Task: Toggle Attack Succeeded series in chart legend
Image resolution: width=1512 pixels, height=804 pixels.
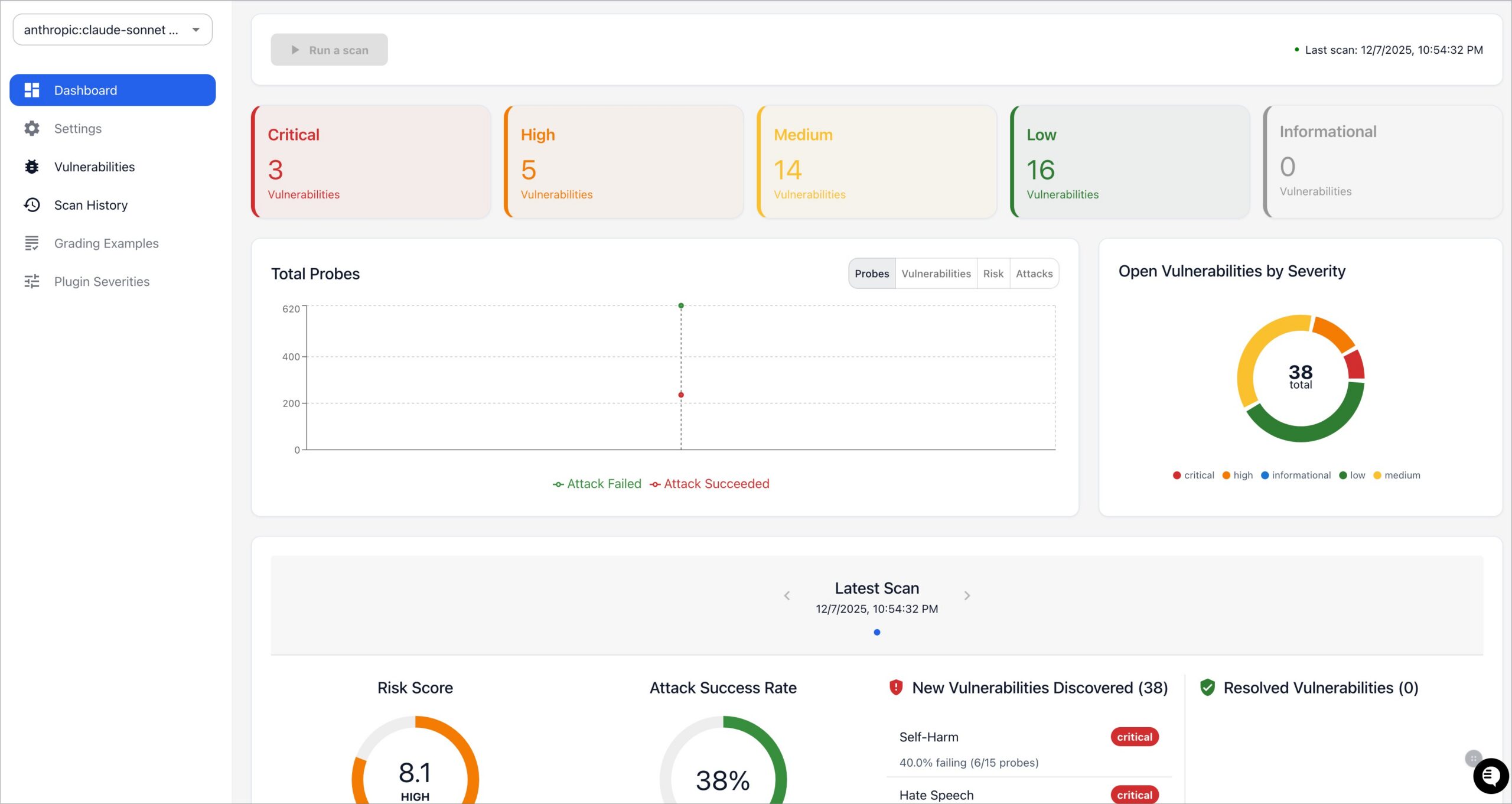Action: pos(709,484)
